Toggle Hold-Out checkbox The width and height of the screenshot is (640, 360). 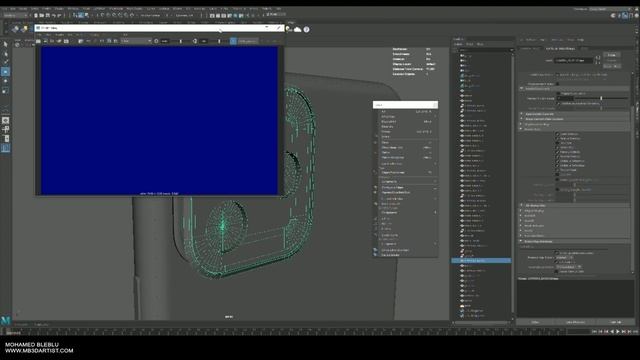(x=557, y=143)
